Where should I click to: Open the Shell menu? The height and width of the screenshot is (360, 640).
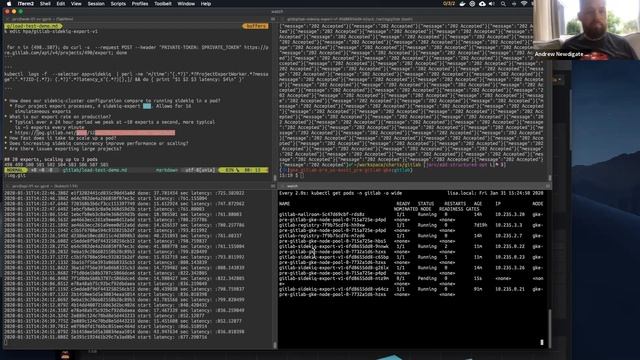click(x=45, y=4)
